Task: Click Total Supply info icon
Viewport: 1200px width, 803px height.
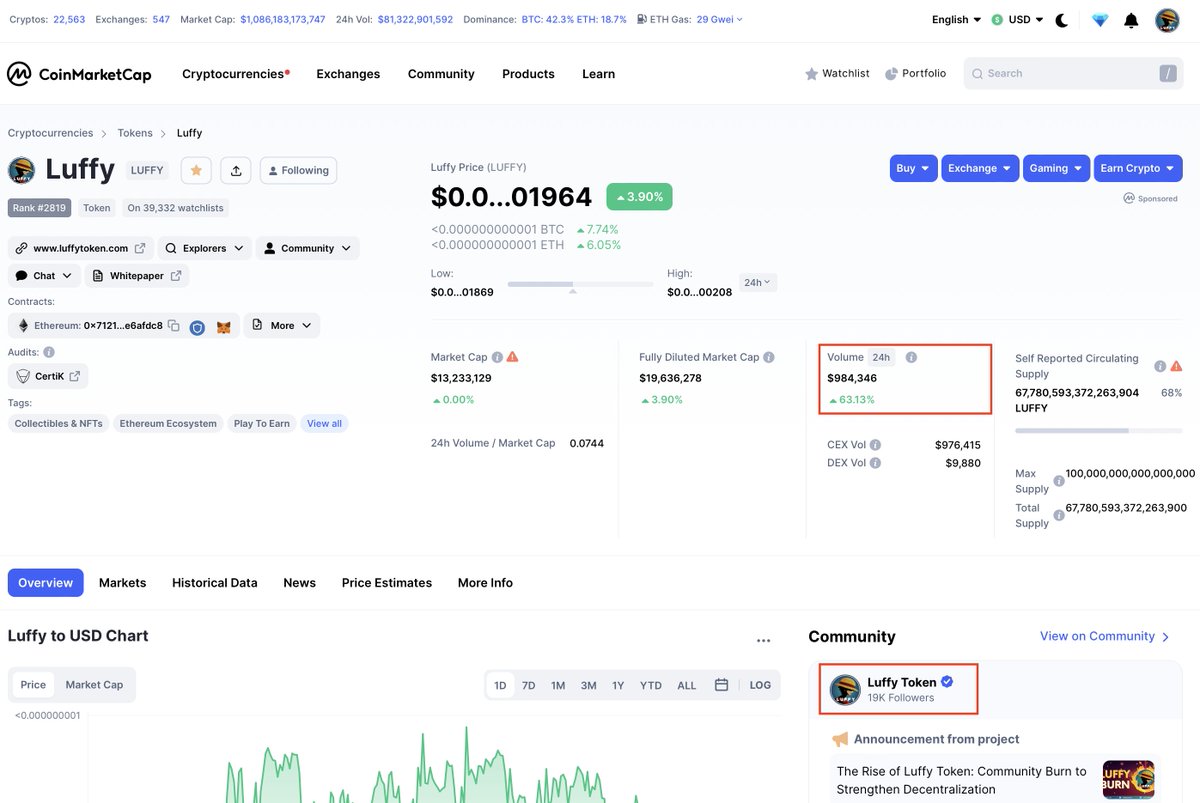Action: (1059, 516)
